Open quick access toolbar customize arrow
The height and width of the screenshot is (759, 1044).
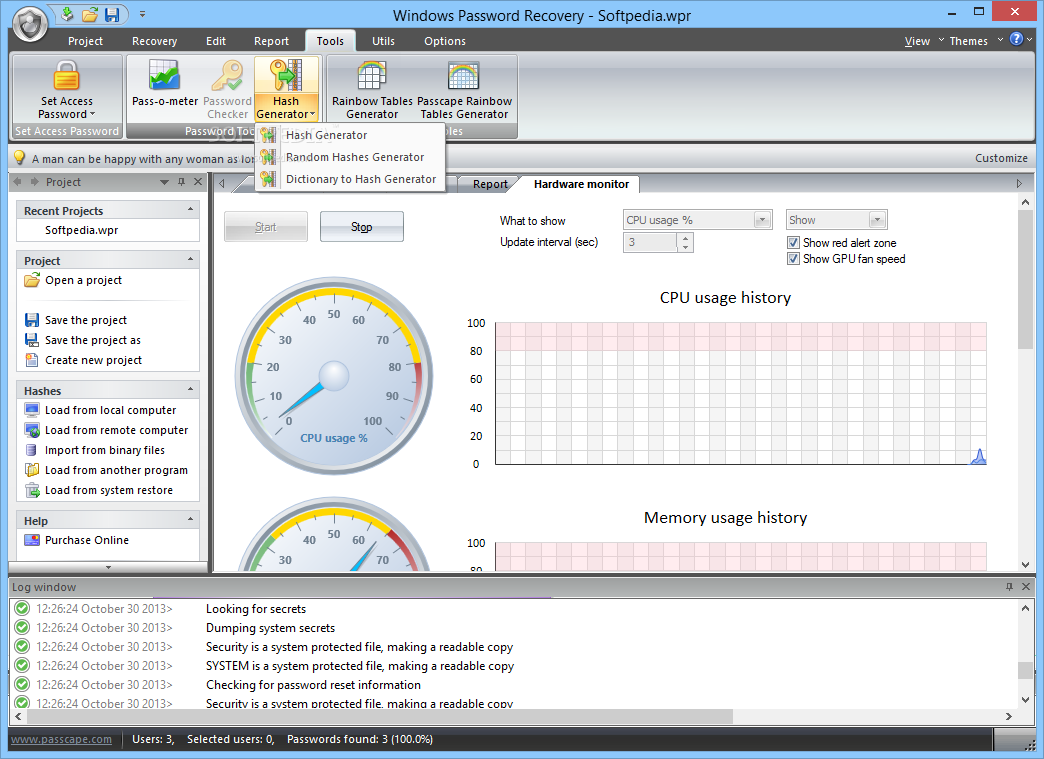(142, 14)
